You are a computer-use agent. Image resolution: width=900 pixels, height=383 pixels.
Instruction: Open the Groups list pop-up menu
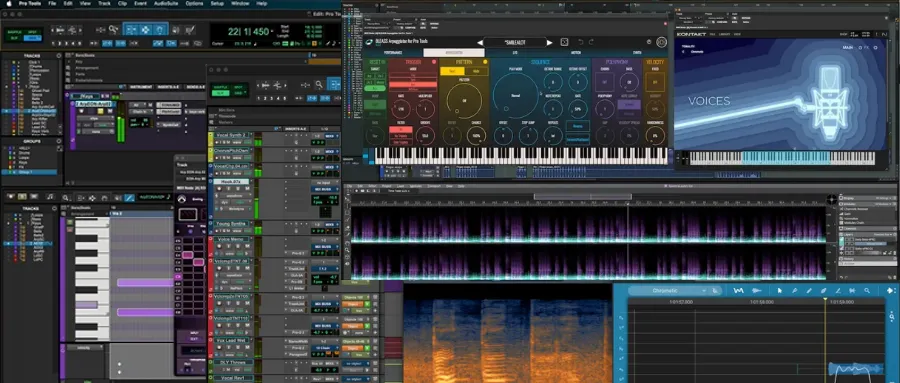[59, 140]
